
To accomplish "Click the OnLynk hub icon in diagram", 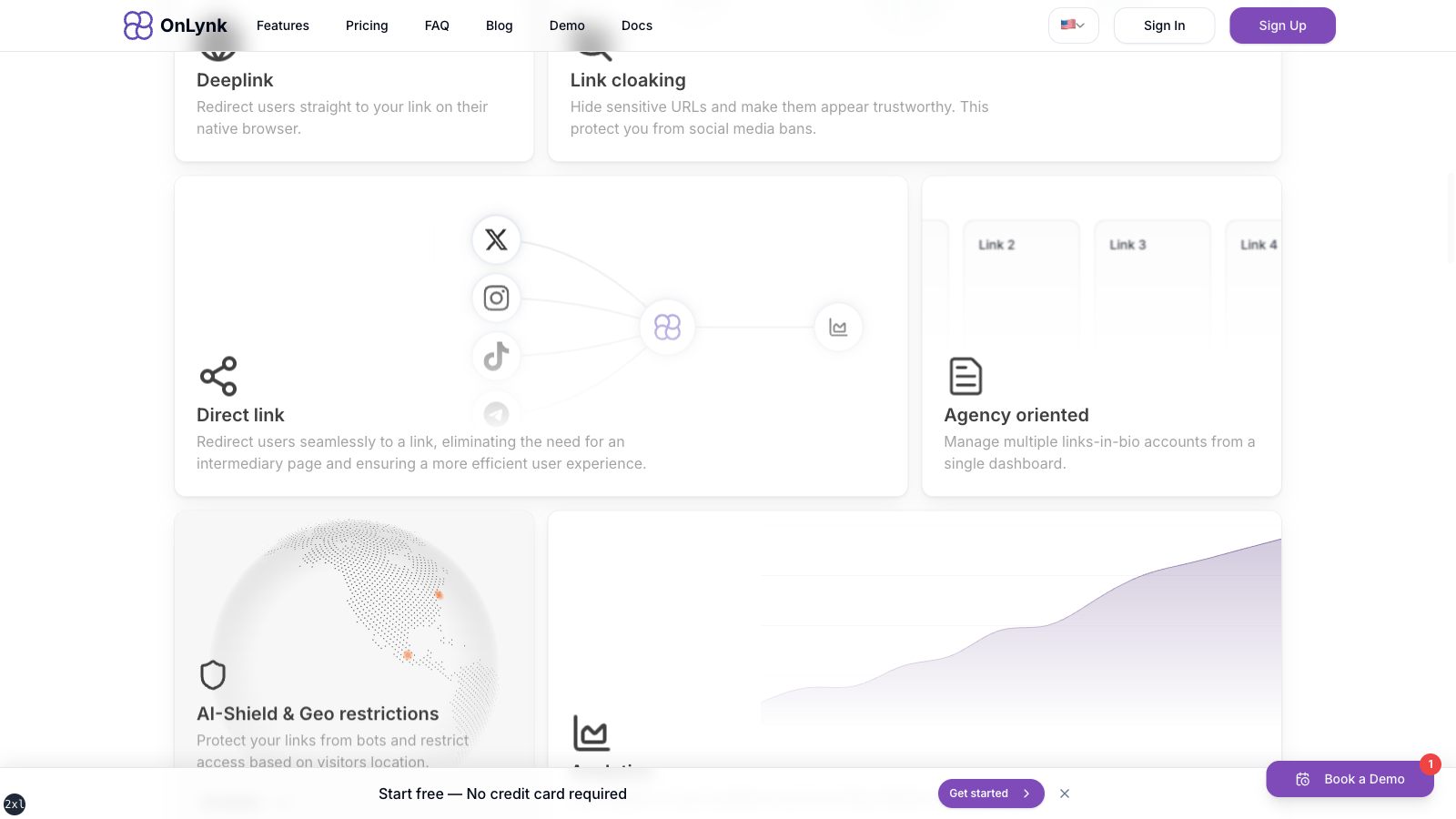I will (x=667, y=328).
